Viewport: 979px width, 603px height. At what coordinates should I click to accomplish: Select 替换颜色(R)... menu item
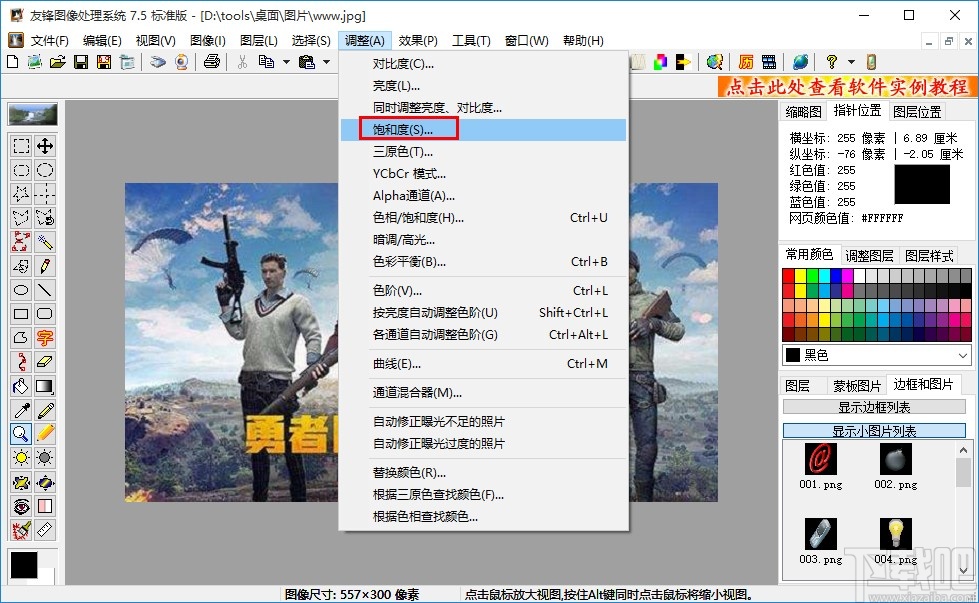click(x=484, y=473)
